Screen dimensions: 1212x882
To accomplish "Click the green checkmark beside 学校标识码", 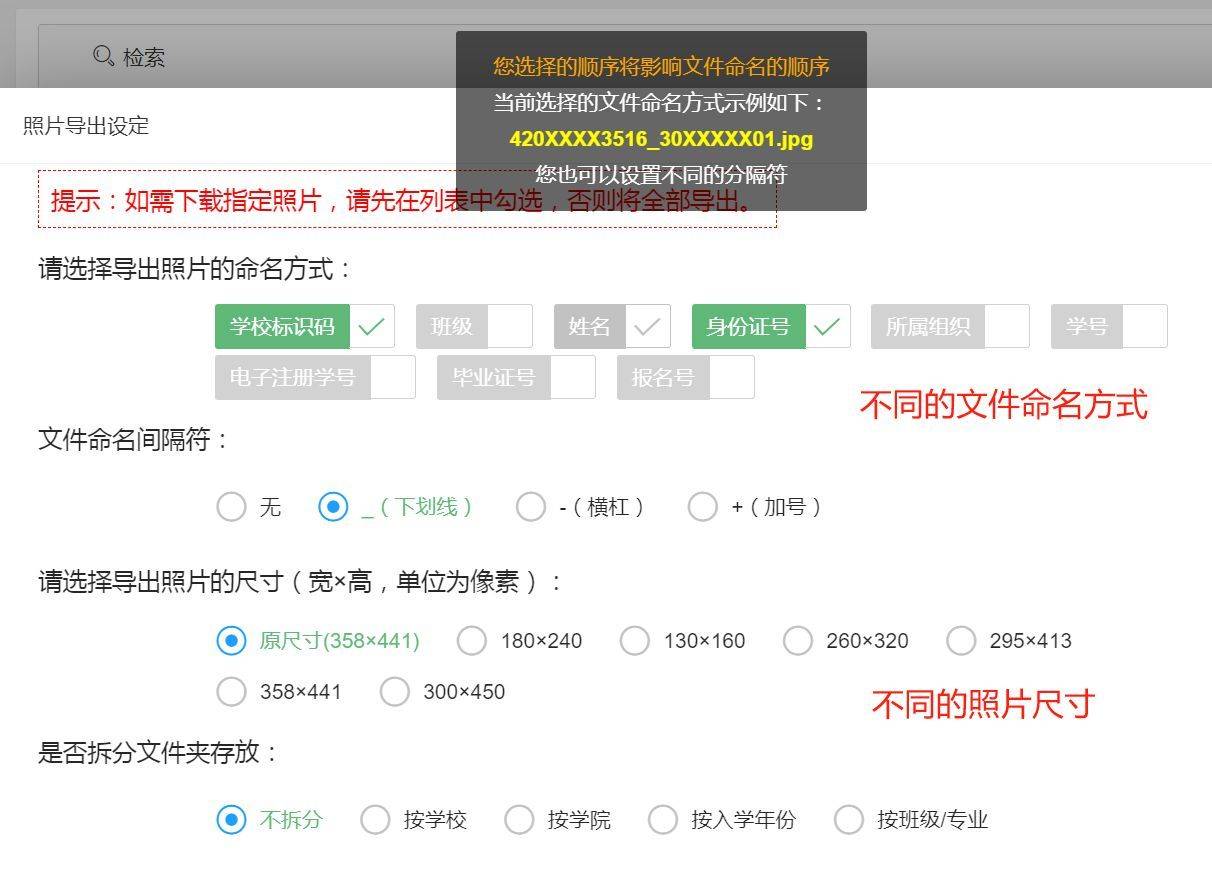I will (x=372, y=326).
